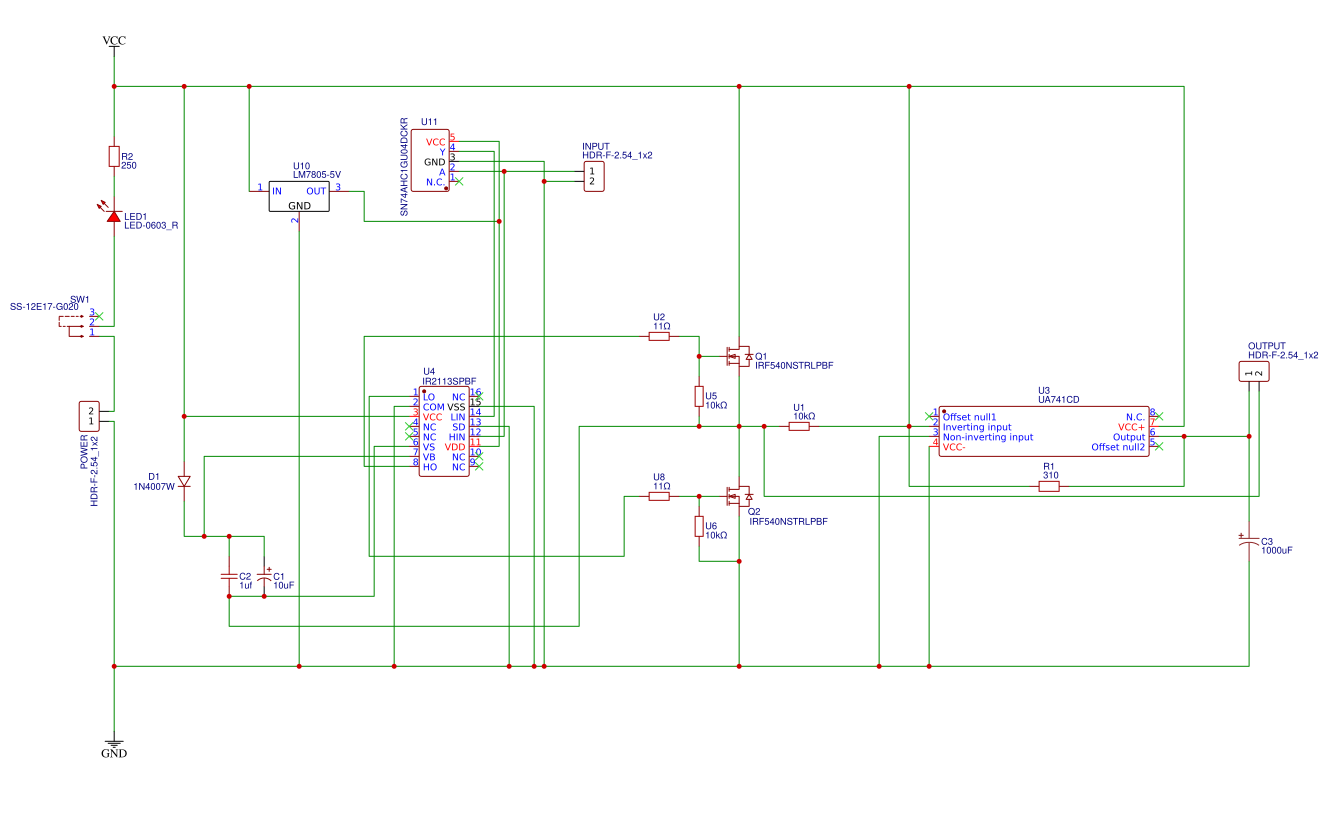The width and height of the screenshot is (1329, 827).
Task: Select the OUTPUT header connector symbol
Action: pos(1254,372)
